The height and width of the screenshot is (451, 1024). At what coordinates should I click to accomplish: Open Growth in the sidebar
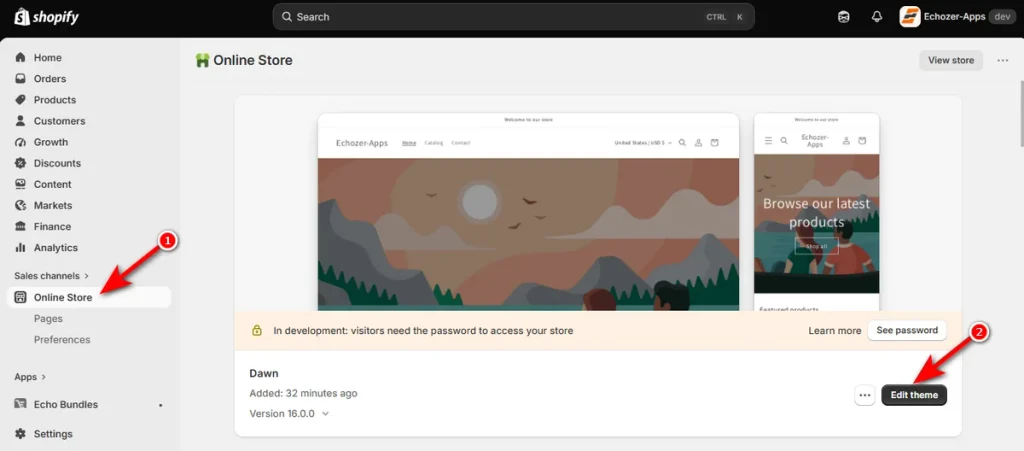51,142
